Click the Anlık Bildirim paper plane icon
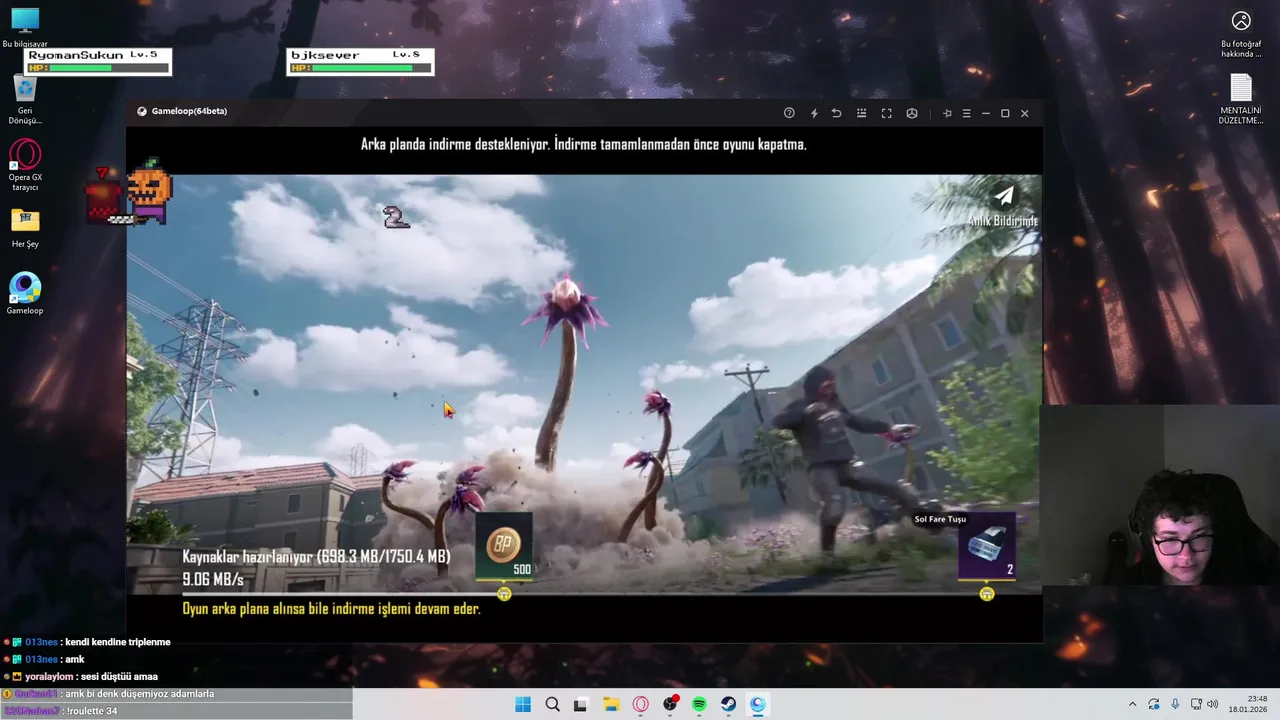This screenshot has width=1280, height=720. coord(1003,196)
